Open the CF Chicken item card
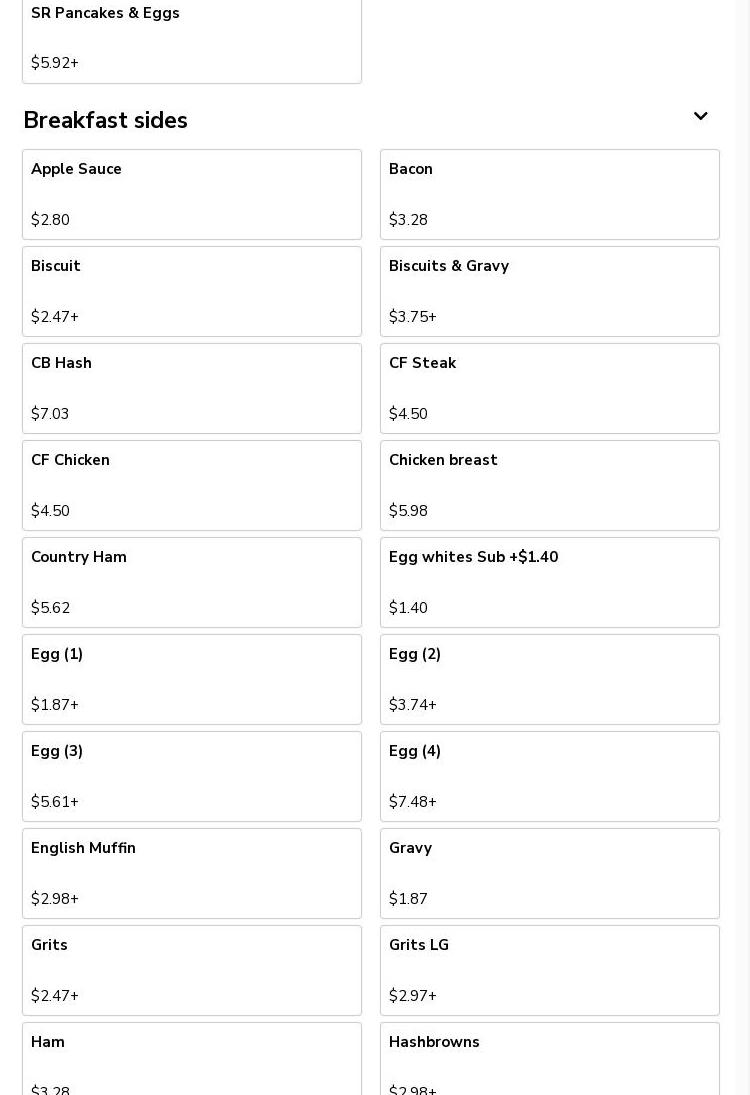The width and height of the screenshot is (750, 1095). [x=192, y=485]
